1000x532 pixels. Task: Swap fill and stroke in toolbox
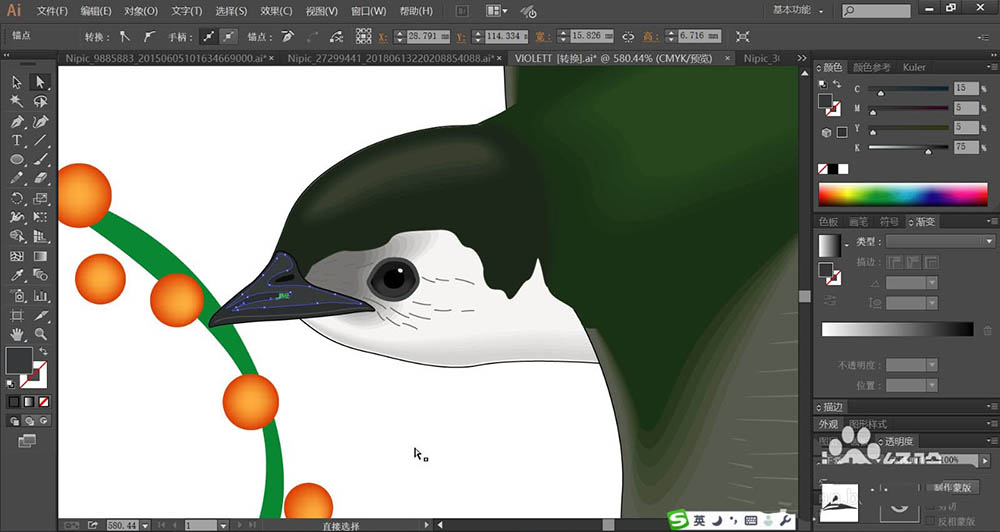coord(43,351)
